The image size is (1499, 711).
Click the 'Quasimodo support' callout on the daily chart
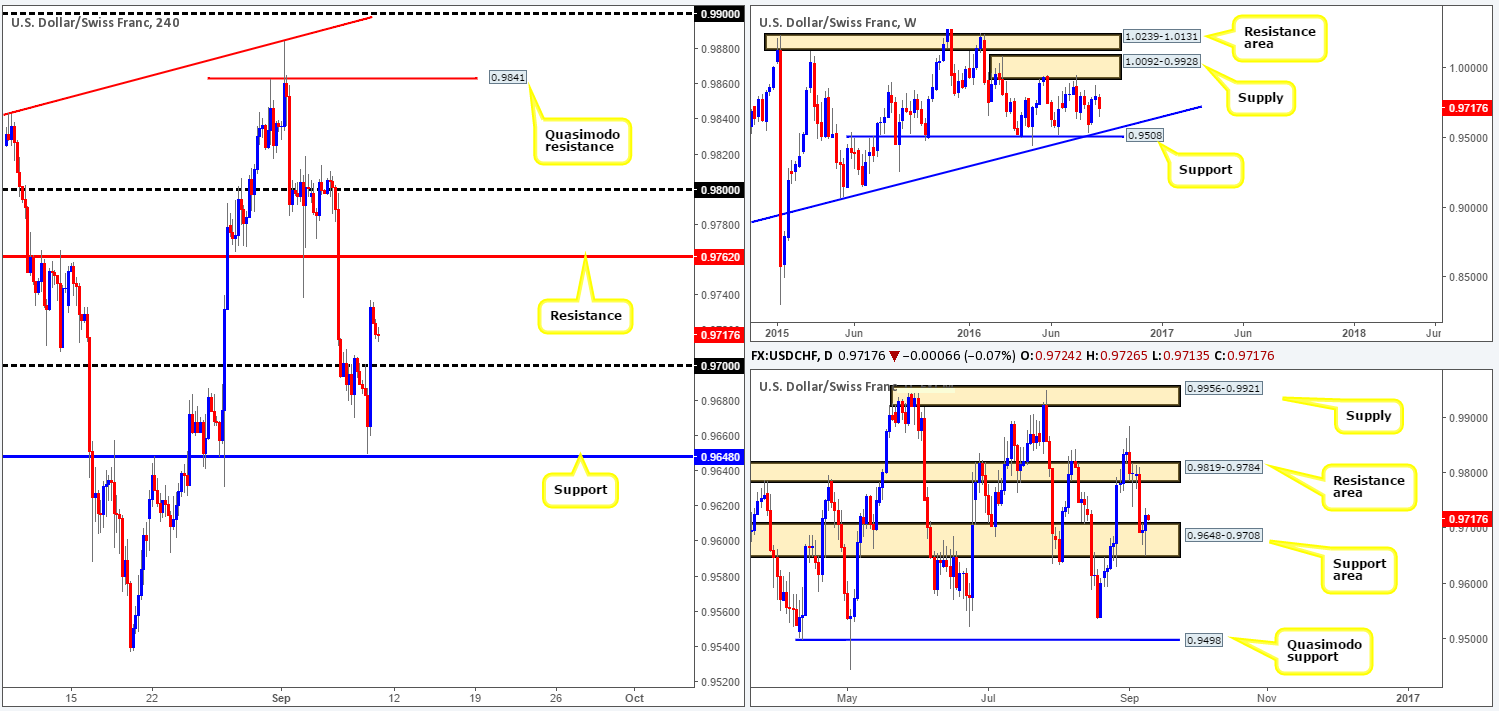(x=1322, y=650)
